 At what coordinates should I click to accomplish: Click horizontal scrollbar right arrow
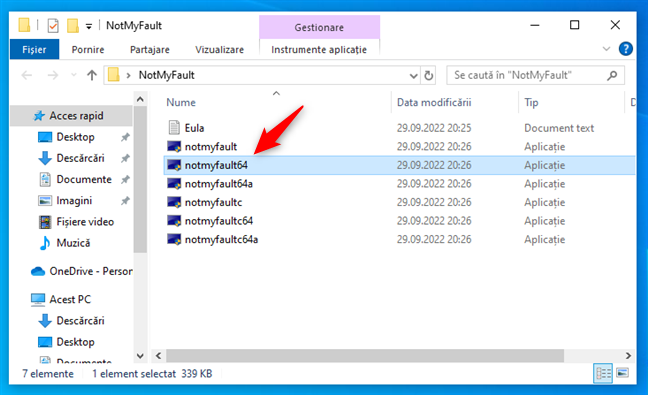click(628, 356)
